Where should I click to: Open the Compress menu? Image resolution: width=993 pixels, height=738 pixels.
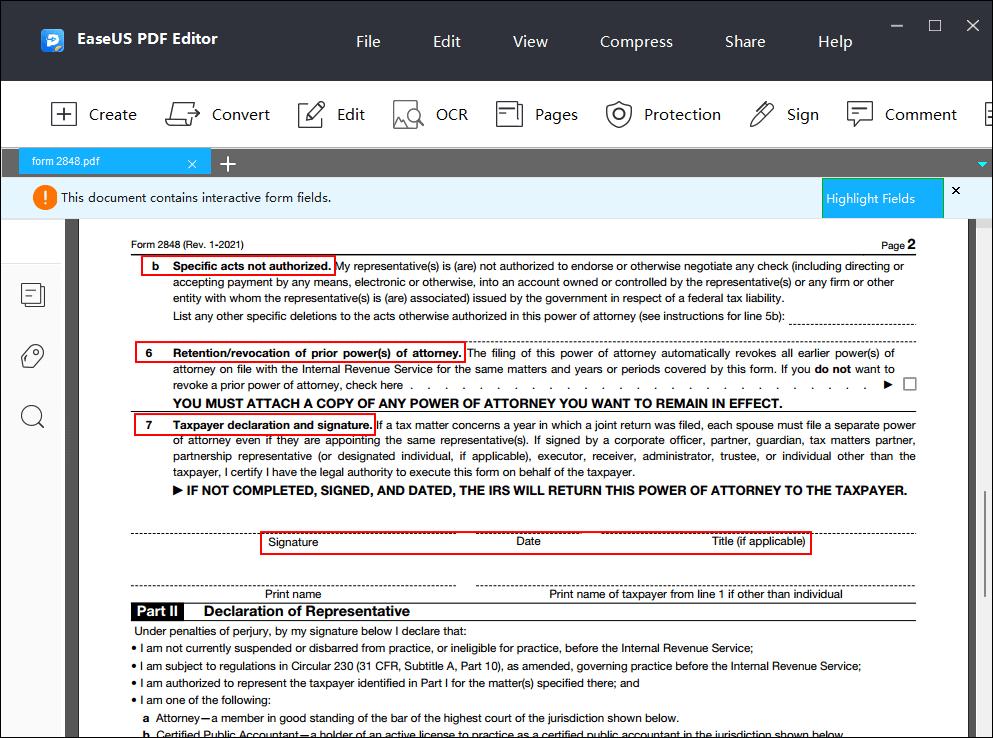(x=636, y=42)
